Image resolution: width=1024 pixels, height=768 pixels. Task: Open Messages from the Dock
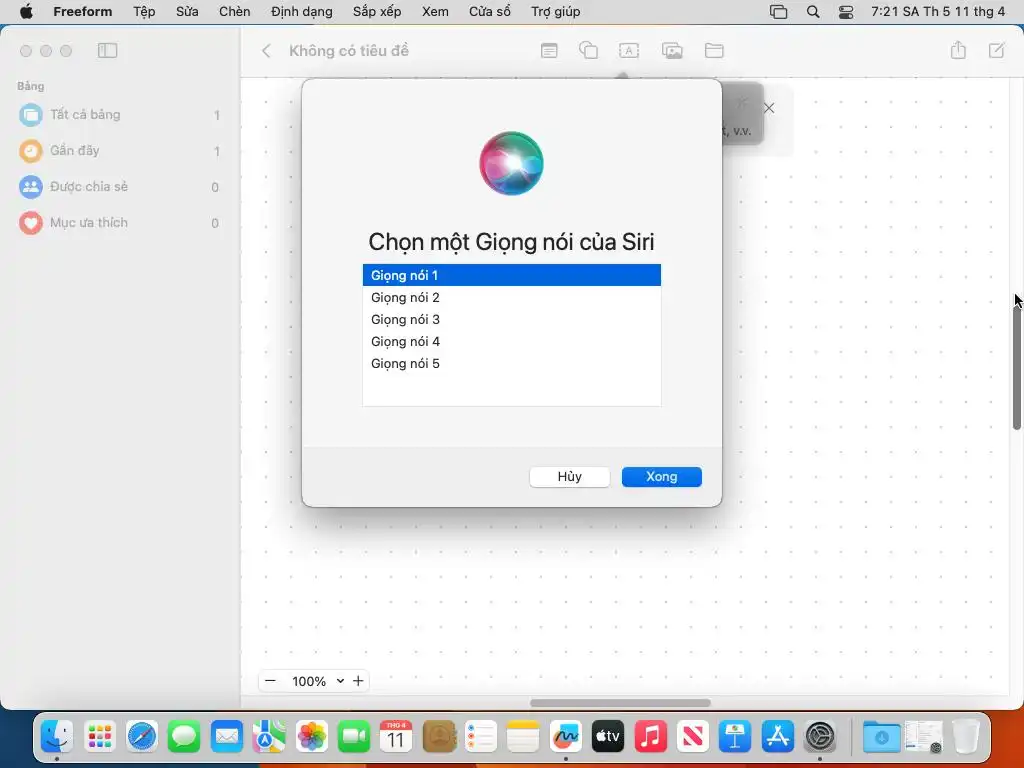[184, 737]
